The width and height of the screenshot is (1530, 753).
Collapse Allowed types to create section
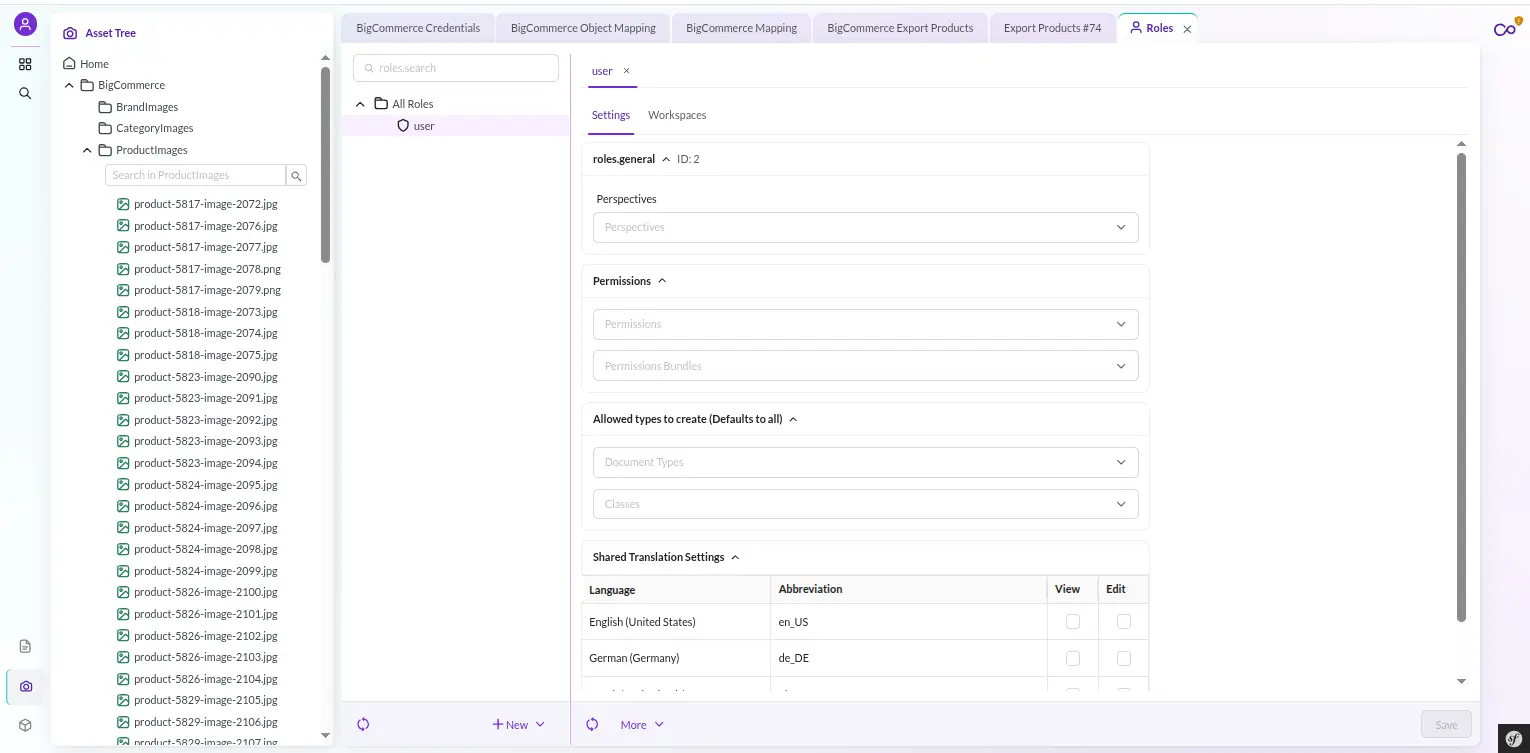[793, 419]
